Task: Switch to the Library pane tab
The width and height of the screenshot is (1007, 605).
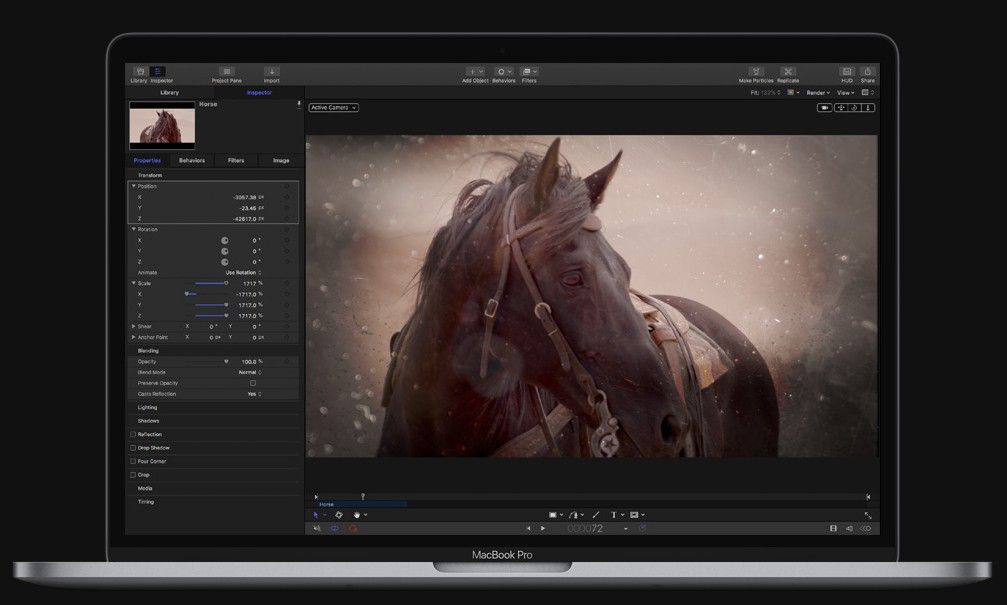Action: pyautogui.click(x=170, y=92)
